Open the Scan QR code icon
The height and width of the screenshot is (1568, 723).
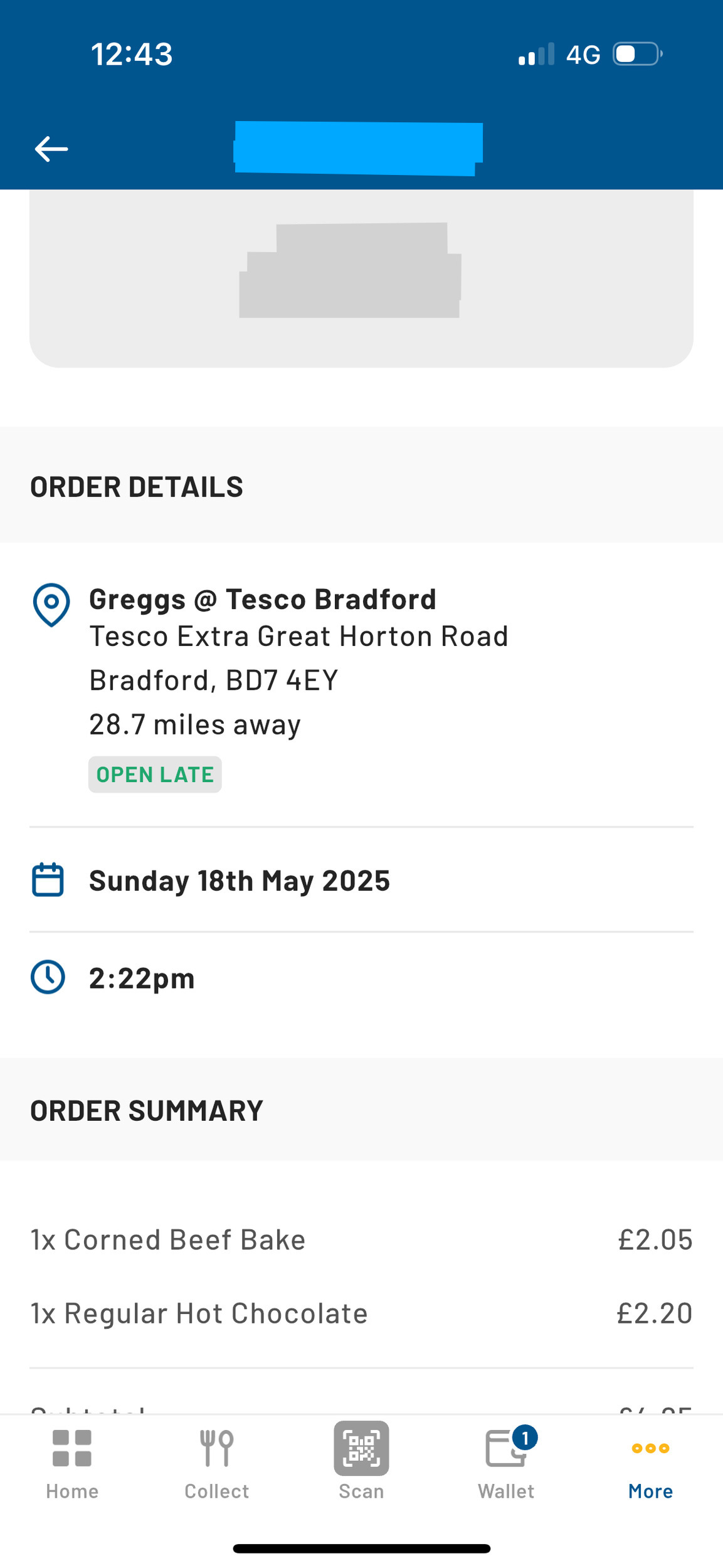pos(361,1448)
